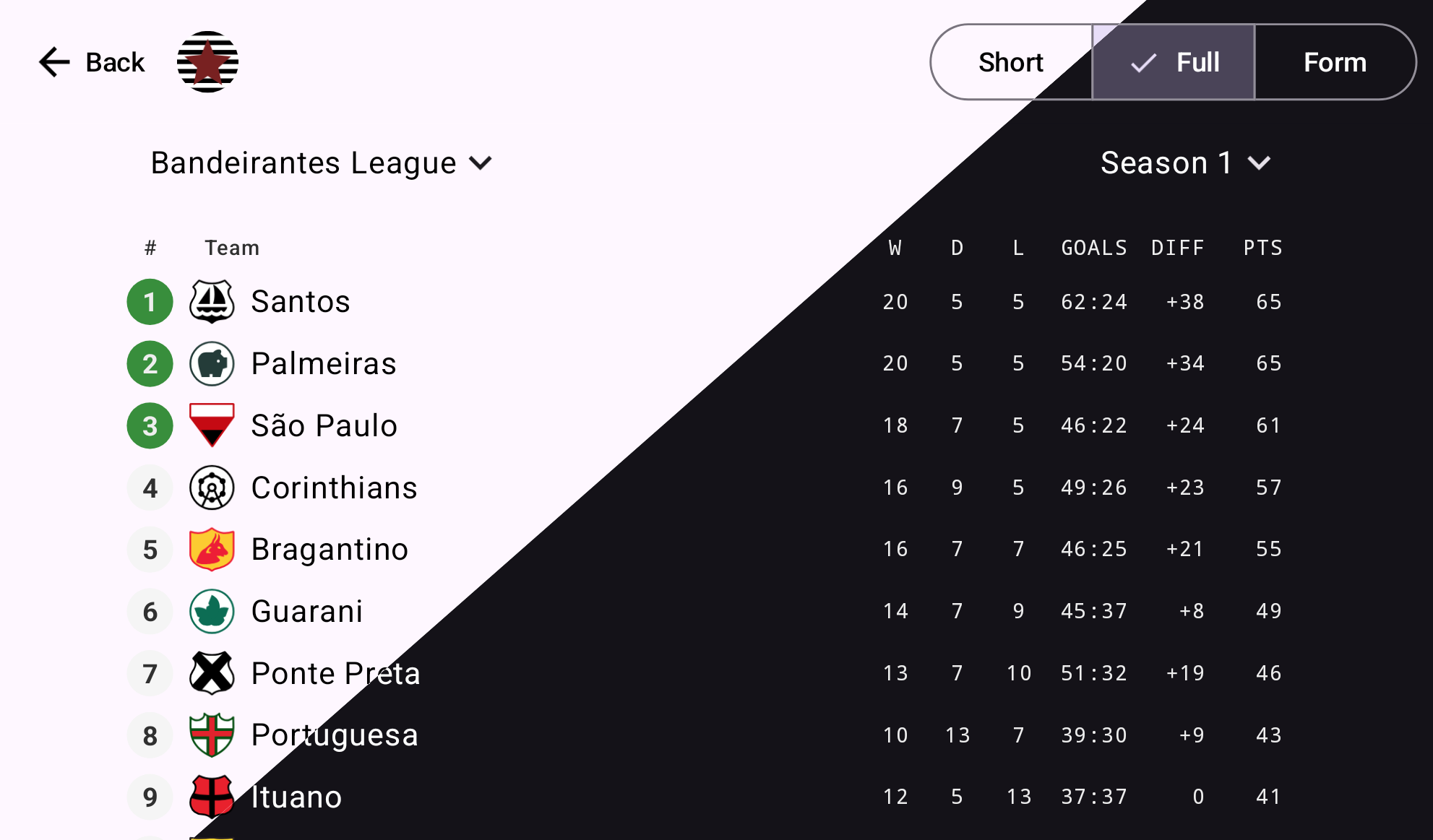The width and height of the screenshot is (1433, 840).
Task: Select the Full table view option
Action: [x=1174, y=62]
